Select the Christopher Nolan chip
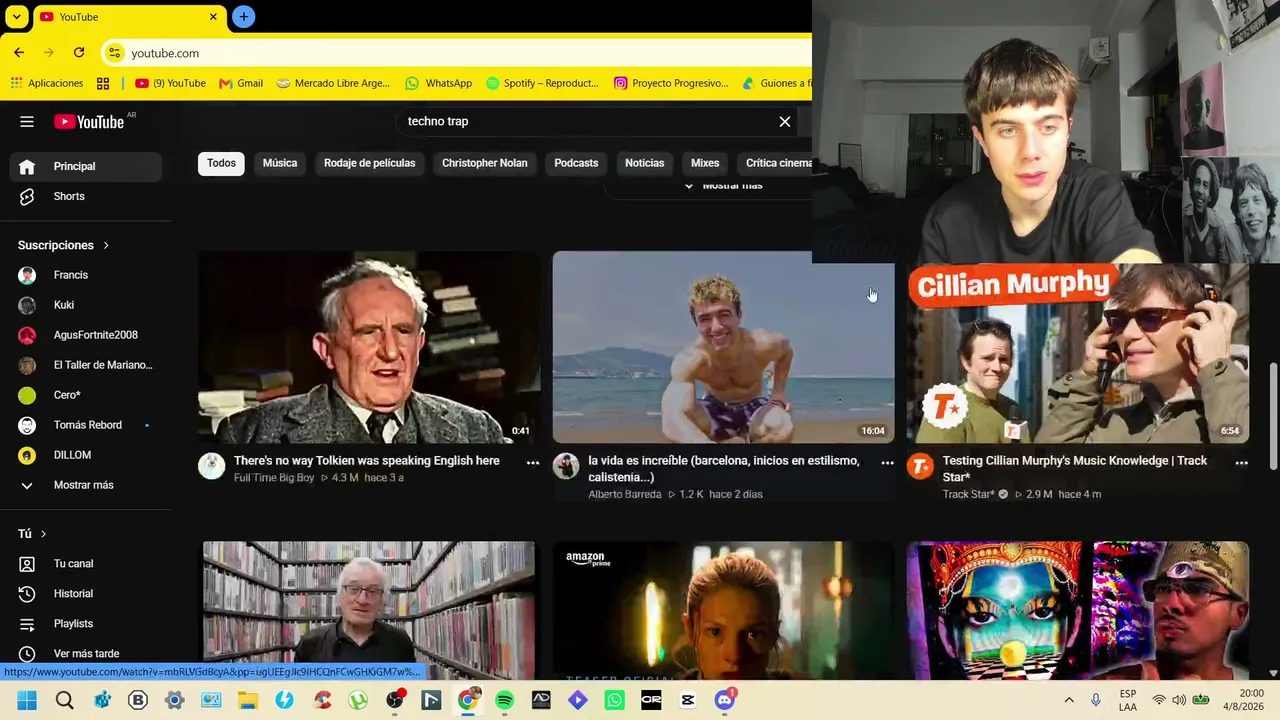Viewport: 1280px width, 720px height. [x=484, y=163]
